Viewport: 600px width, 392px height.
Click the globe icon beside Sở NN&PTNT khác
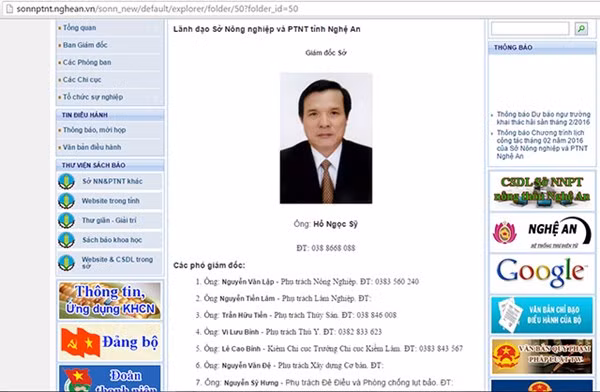pos(66,181)
